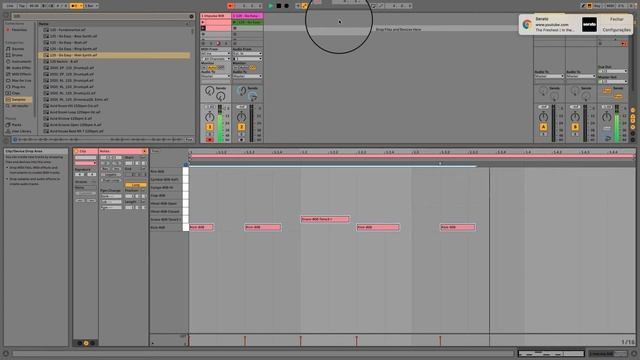The width and height of the screenshot is (640, 360).
Task: Toggle return track B activator
Action: [575, 127]
